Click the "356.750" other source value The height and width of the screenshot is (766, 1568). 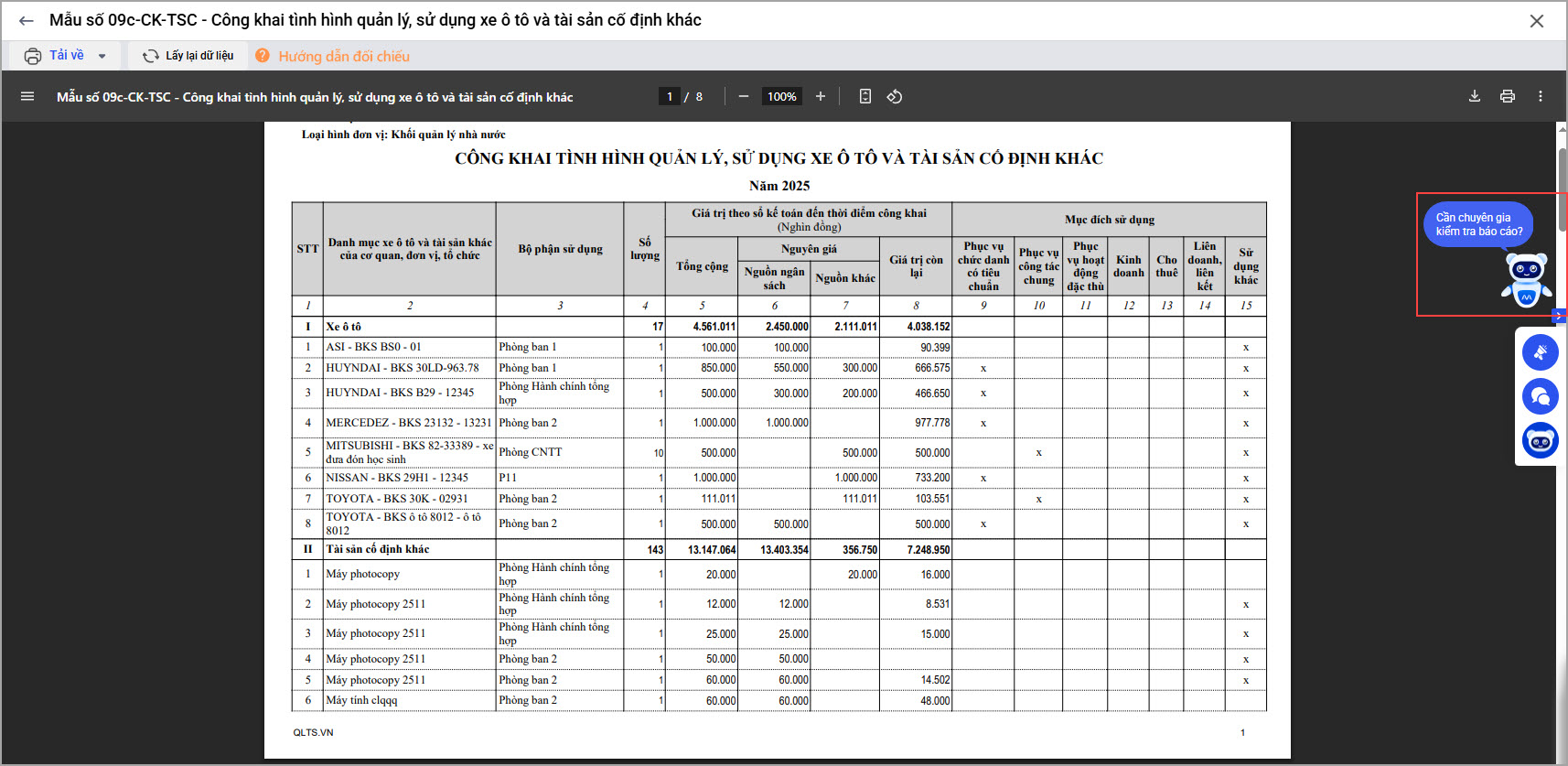[x=859, y=550]
